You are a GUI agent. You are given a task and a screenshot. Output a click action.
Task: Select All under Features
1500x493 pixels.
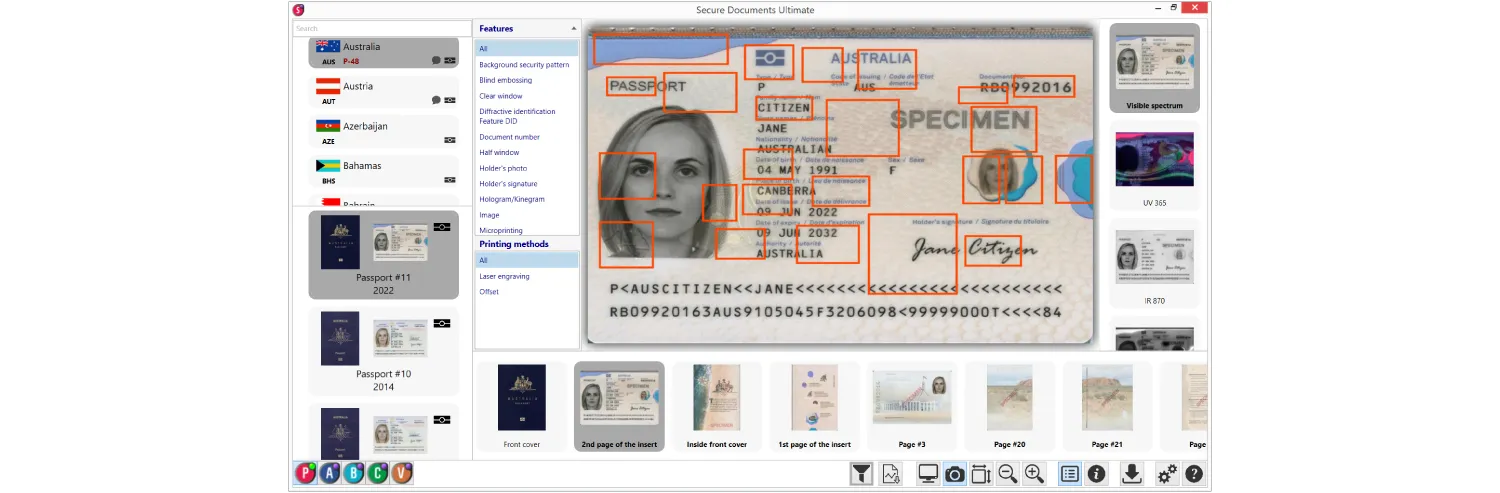[526, 48]
